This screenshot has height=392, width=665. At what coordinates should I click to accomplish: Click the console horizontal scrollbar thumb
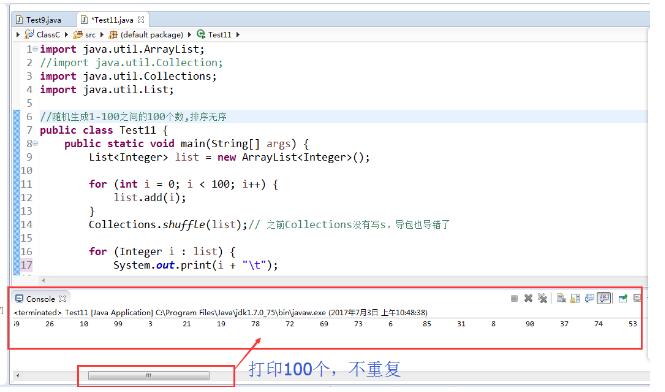(148, 375)
